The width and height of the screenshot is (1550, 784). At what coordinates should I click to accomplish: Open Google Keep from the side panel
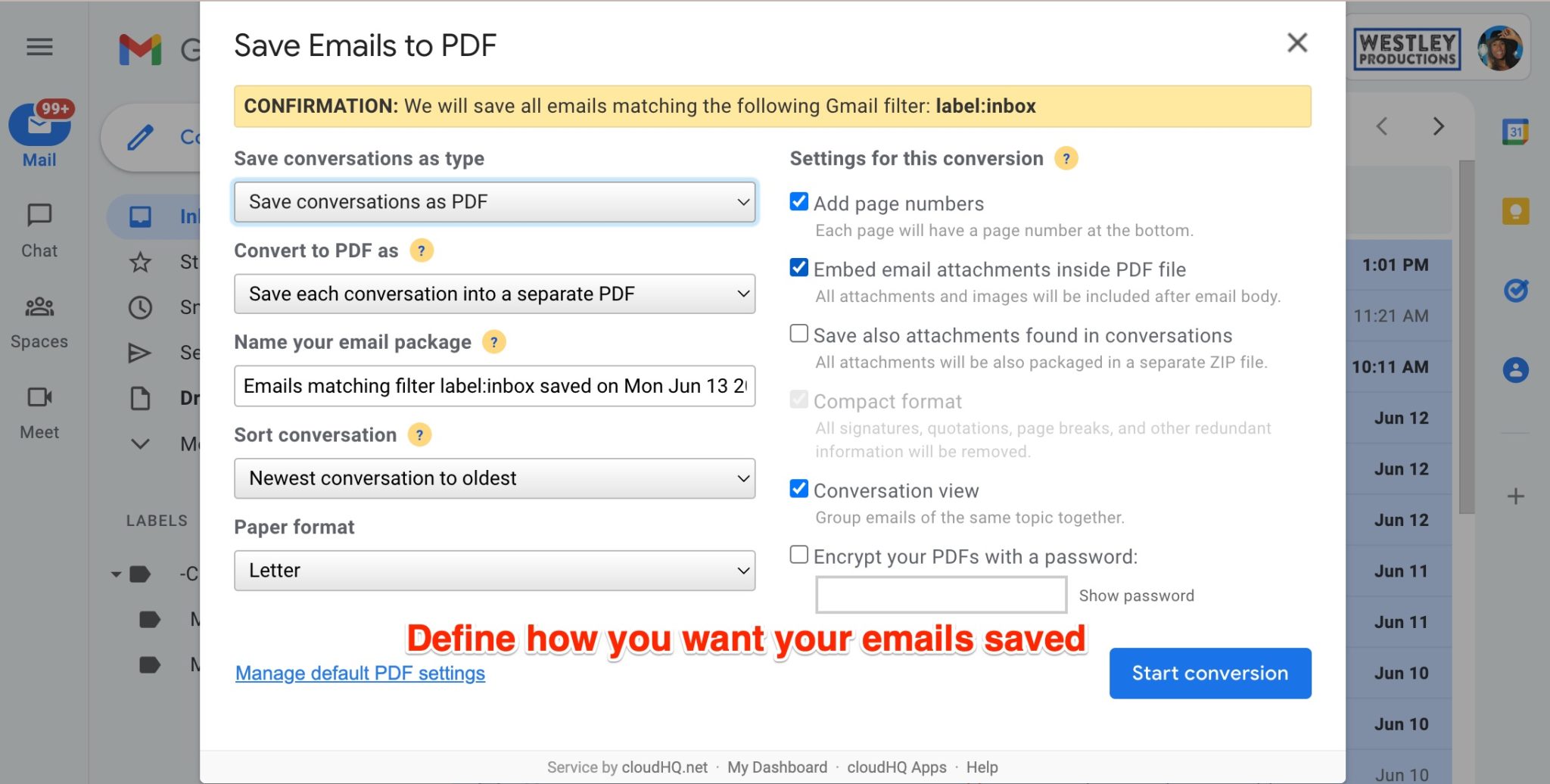click(1515, 211)
